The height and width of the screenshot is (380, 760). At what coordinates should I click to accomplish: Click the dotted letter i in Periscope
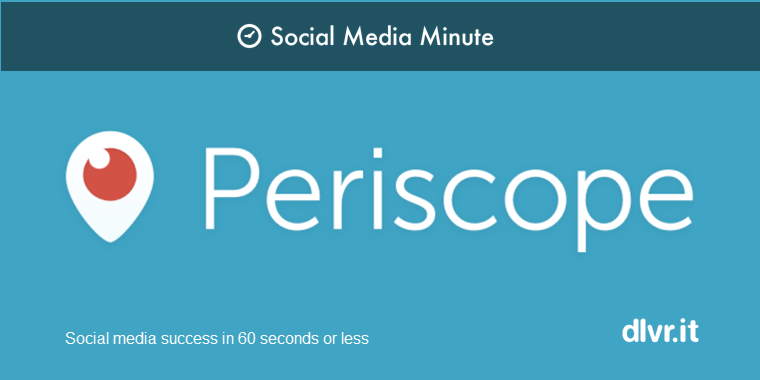pyautogui.click(x=378, y=189)
